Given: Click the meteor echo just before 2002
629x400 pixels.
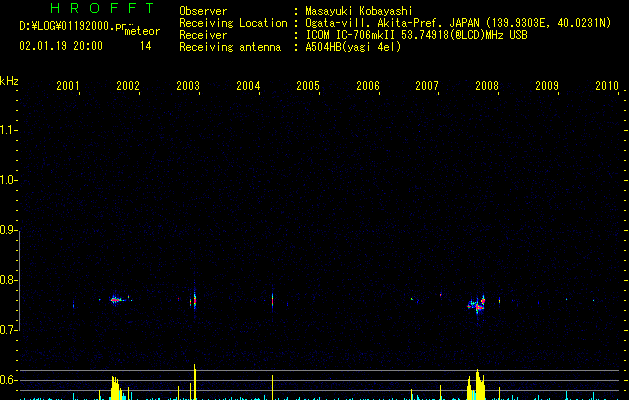Looking at the screenshot, I should [x=116, y=299].
